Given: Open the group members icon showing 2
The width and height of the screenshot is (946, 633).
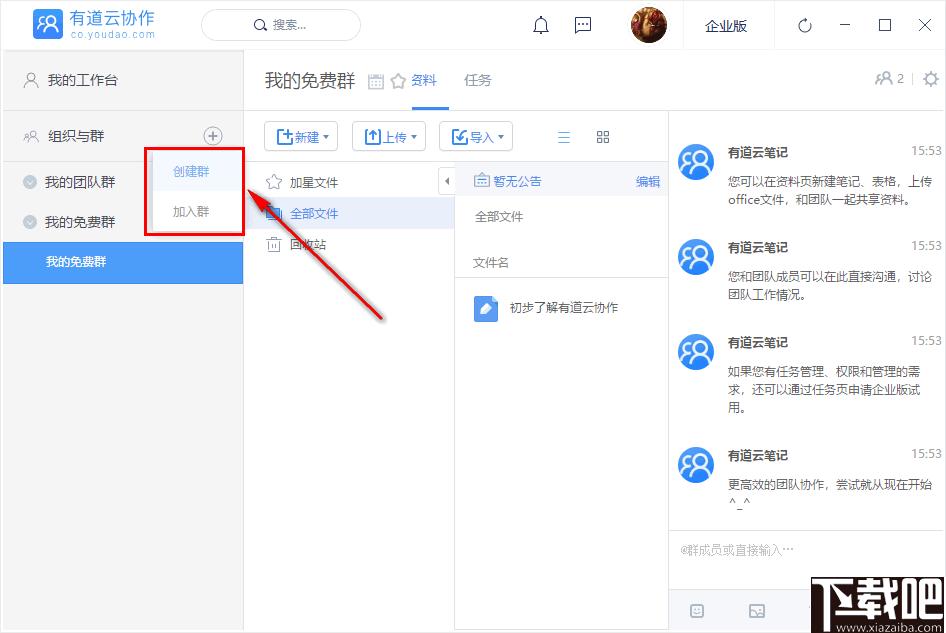Looking at the screenshot, I should tap(889, 78).
